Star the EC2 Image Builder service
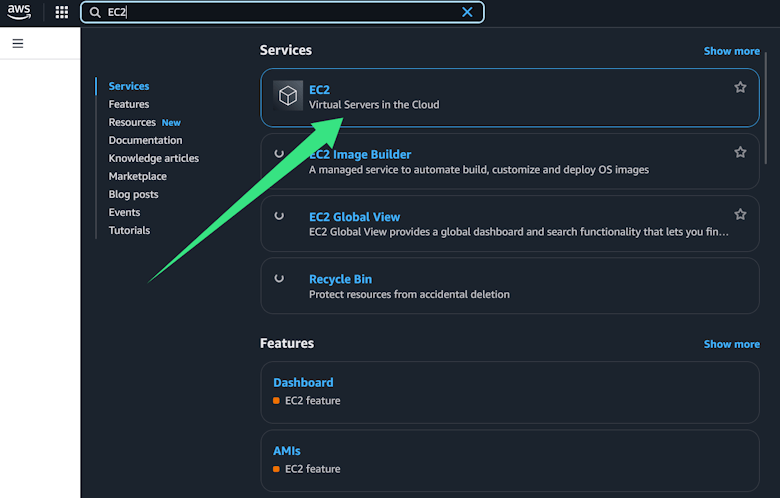This screenshot has width=780, height=498. tap(740, 153)
